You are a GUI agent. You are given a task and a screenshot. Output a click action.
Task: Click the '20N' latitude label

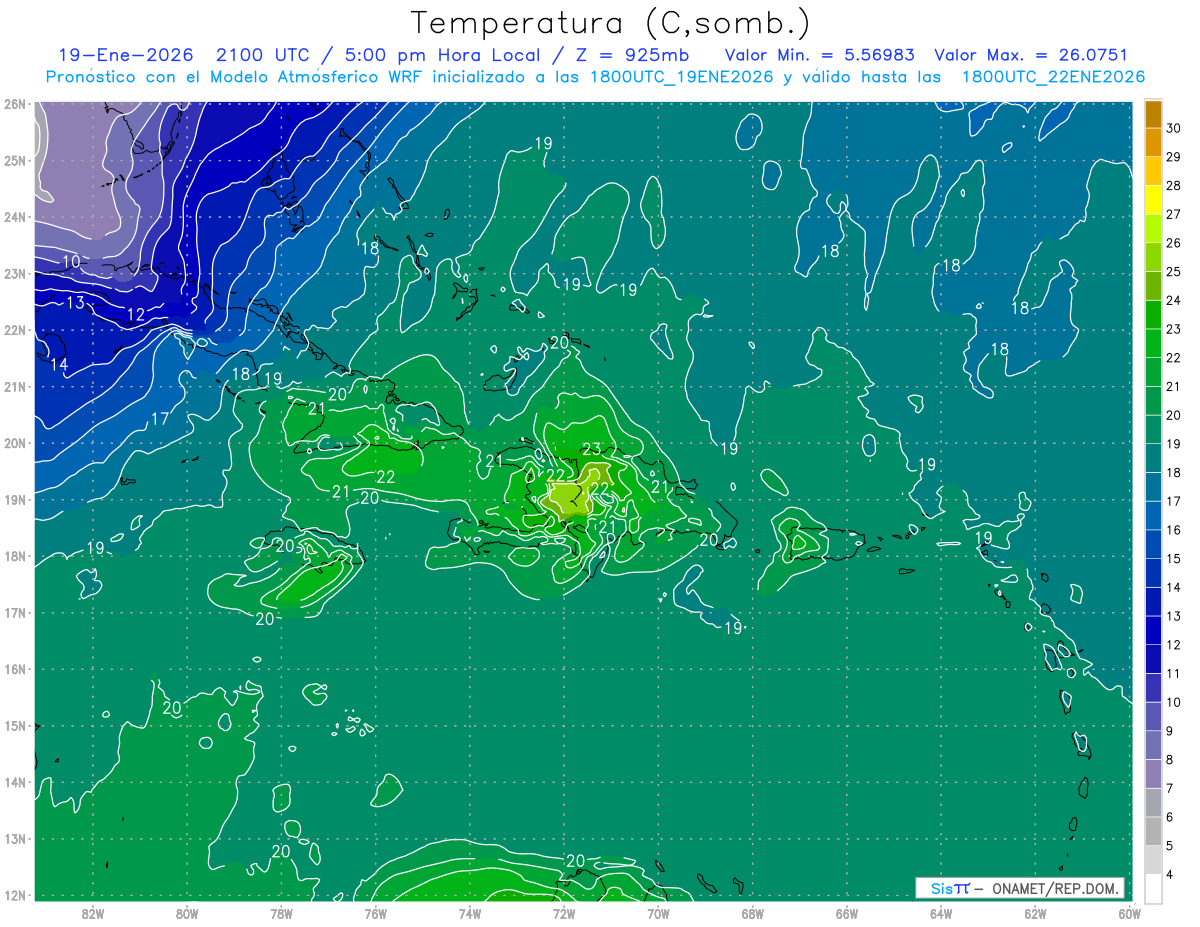[14, 443]
